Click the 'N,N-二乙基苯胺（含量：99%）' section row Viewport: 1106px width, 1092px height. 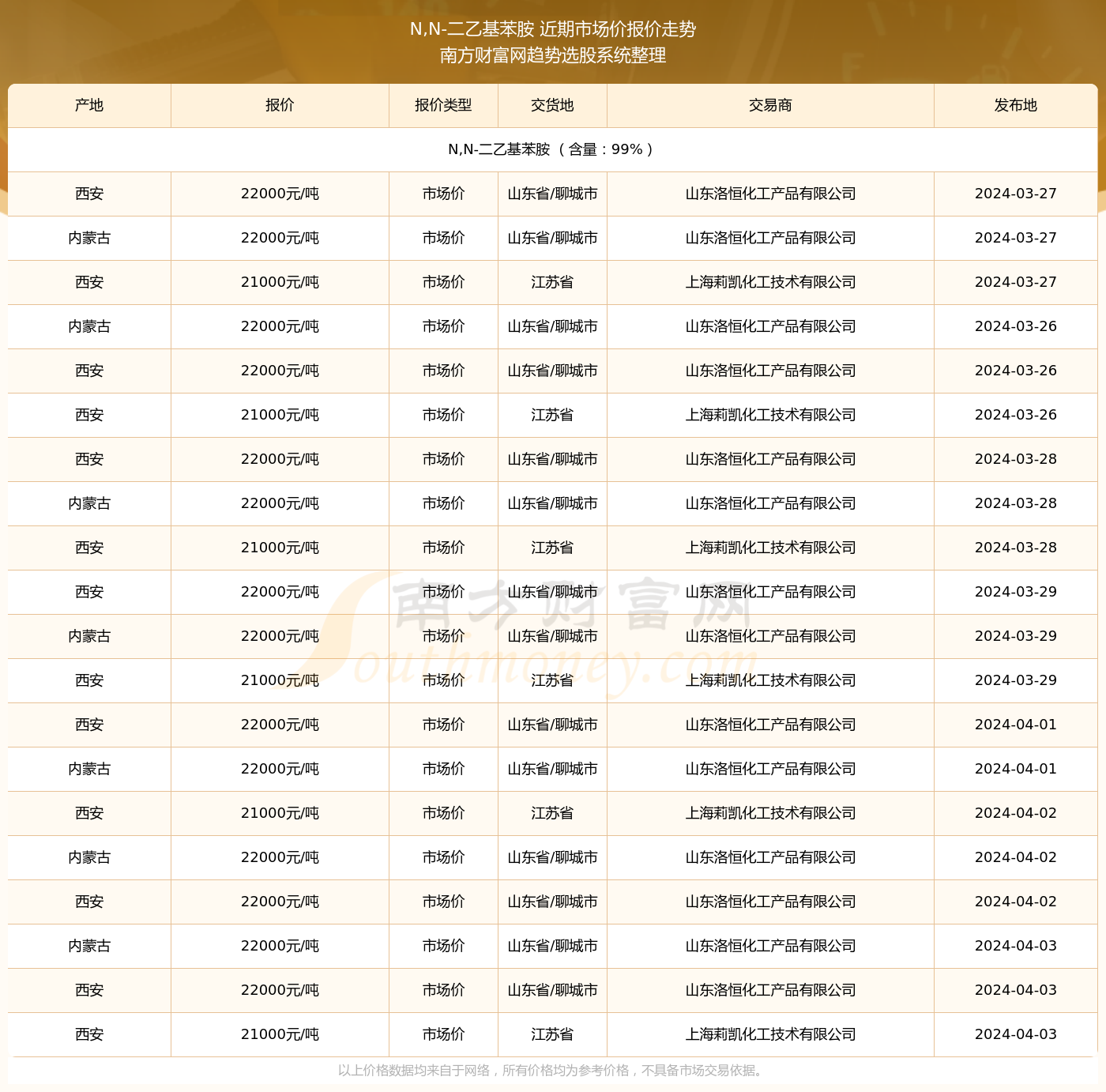(553, 149)
